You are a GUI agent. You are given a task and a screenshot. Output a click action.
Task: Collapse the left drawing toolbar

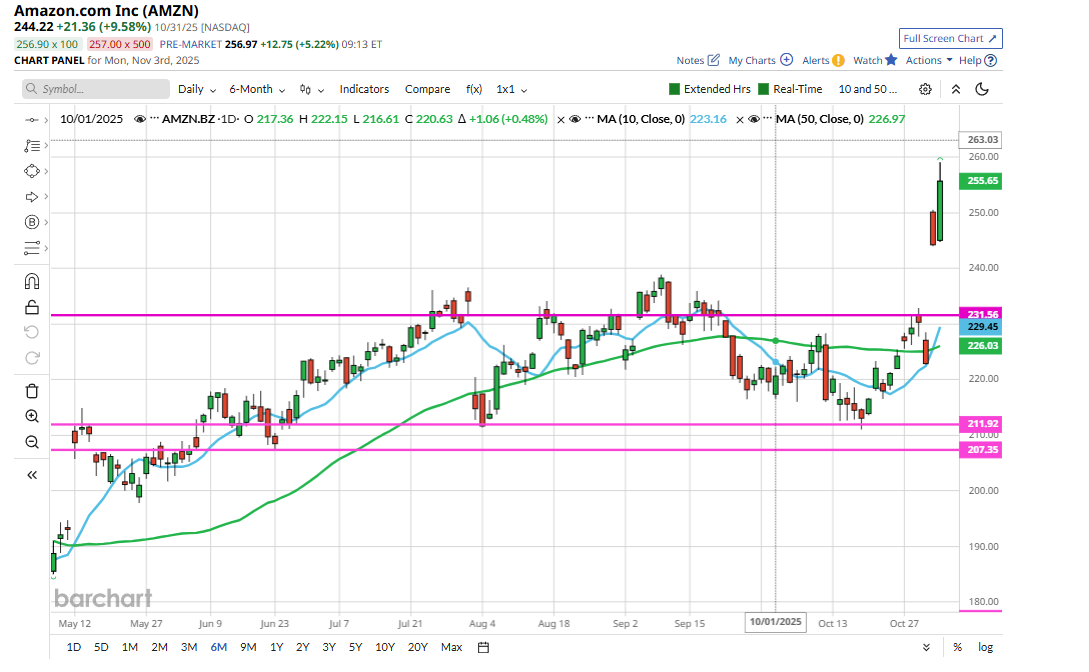coord(32,475)
